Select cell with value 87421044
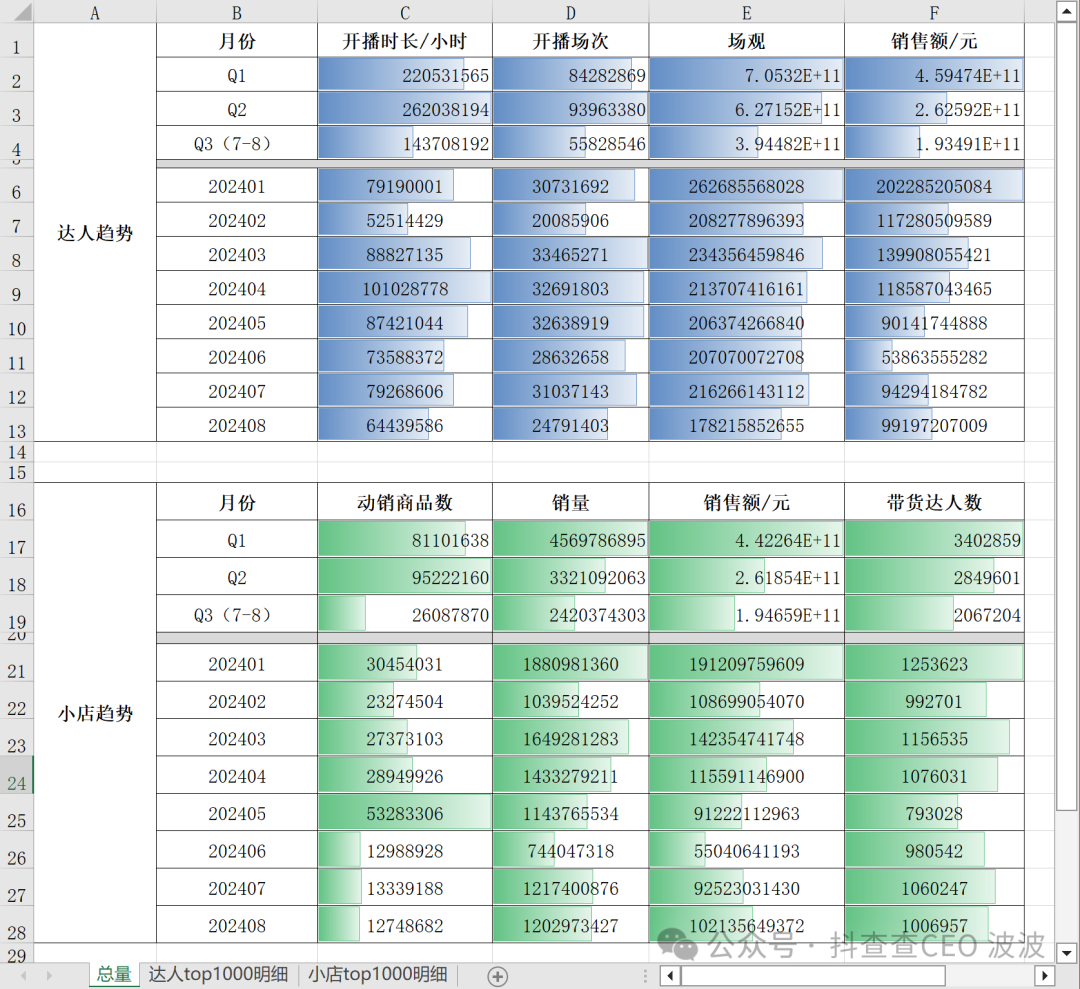 click(x=405, y=322)
